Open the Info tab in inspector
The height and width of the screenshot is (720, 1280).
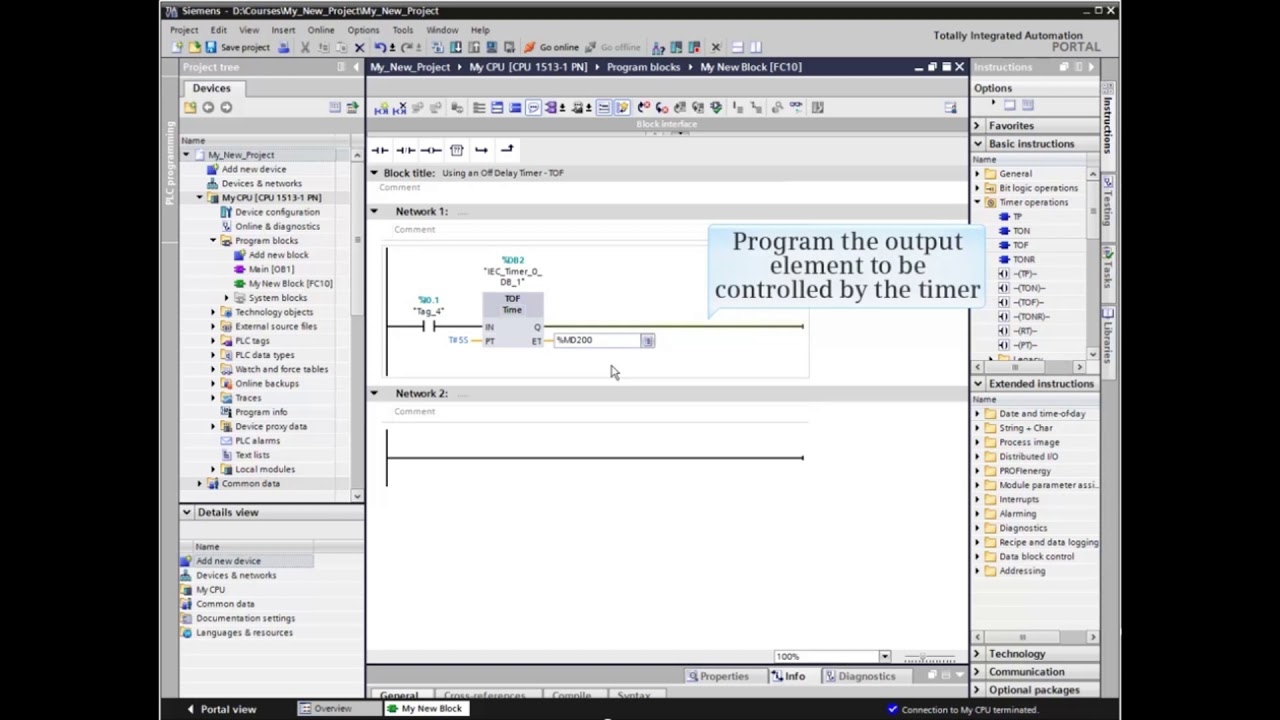[x=787, y=677]
